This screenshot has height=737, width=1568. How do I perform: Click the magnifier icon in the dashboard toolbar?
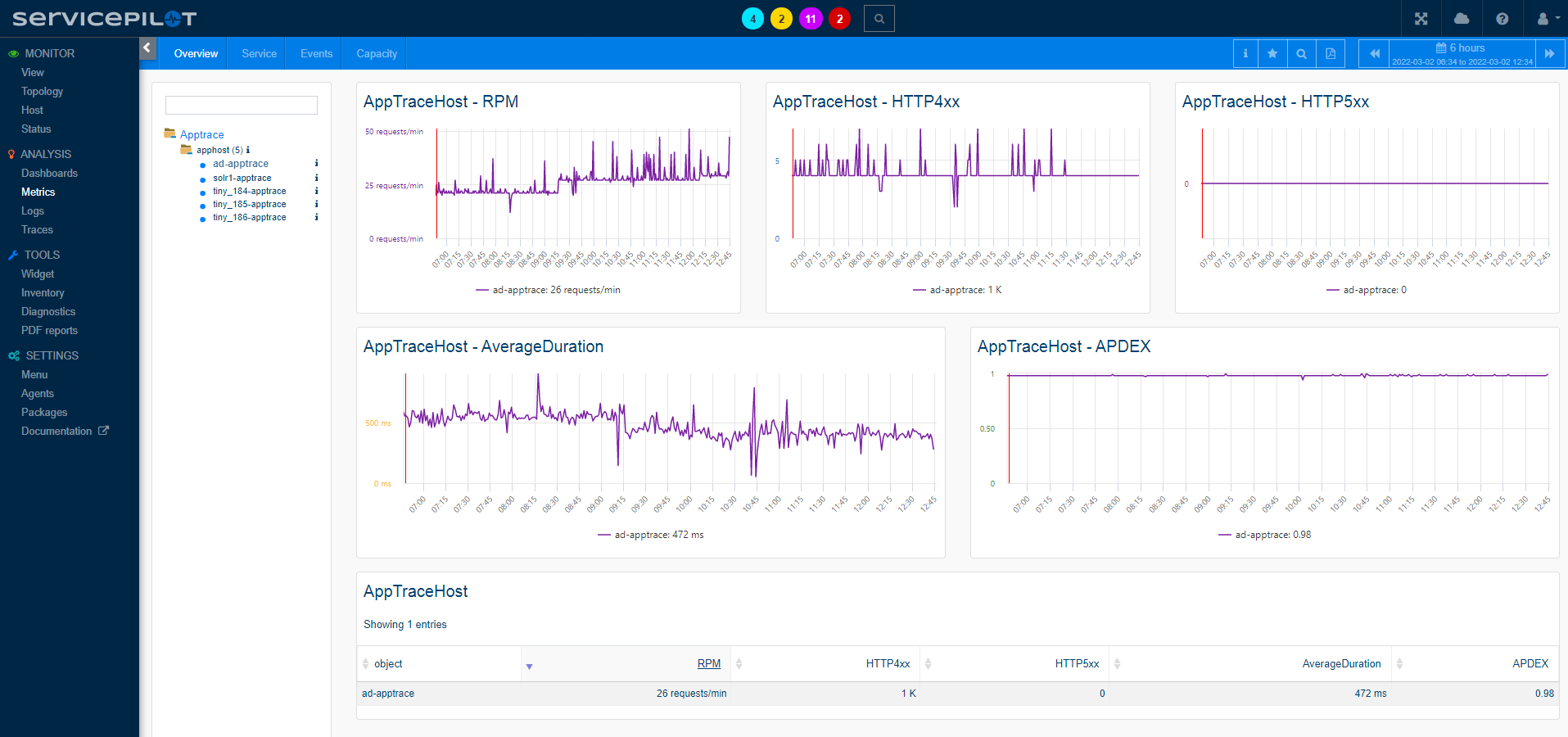click(1301, 53)
